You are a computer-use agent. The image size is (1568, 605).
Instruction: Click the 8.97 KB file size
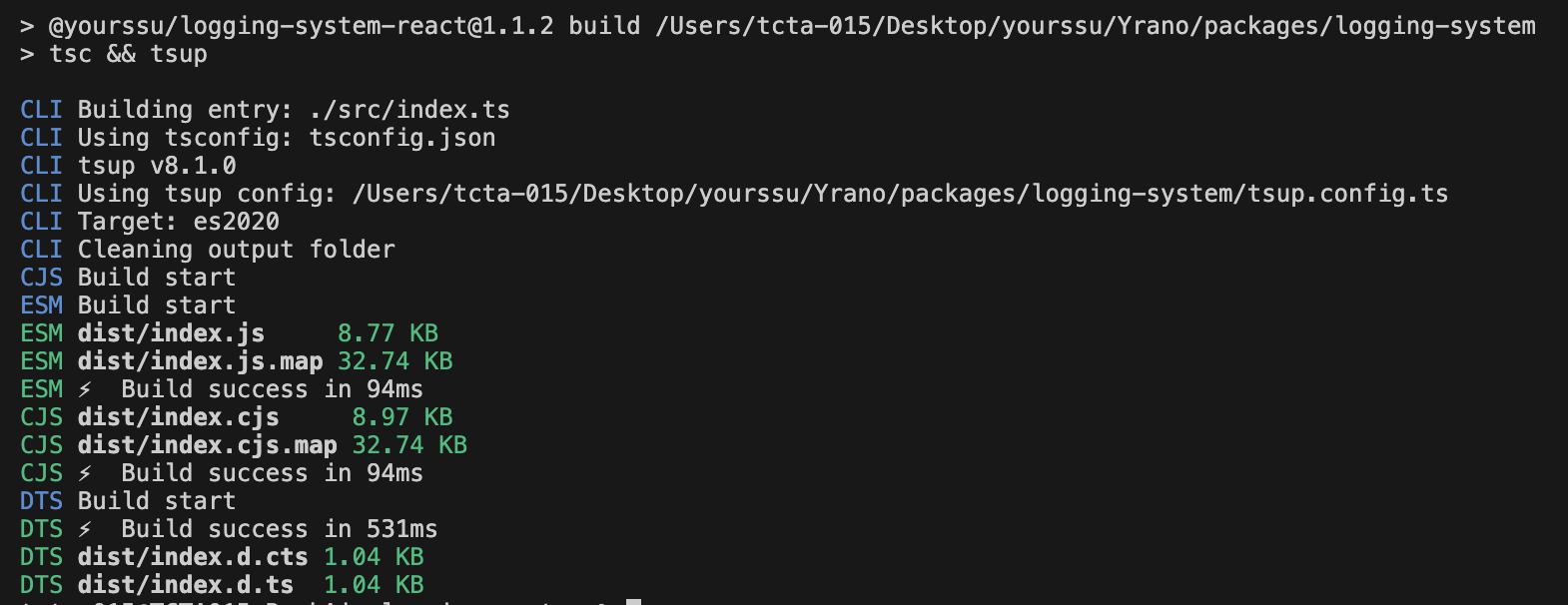[401, 417]
